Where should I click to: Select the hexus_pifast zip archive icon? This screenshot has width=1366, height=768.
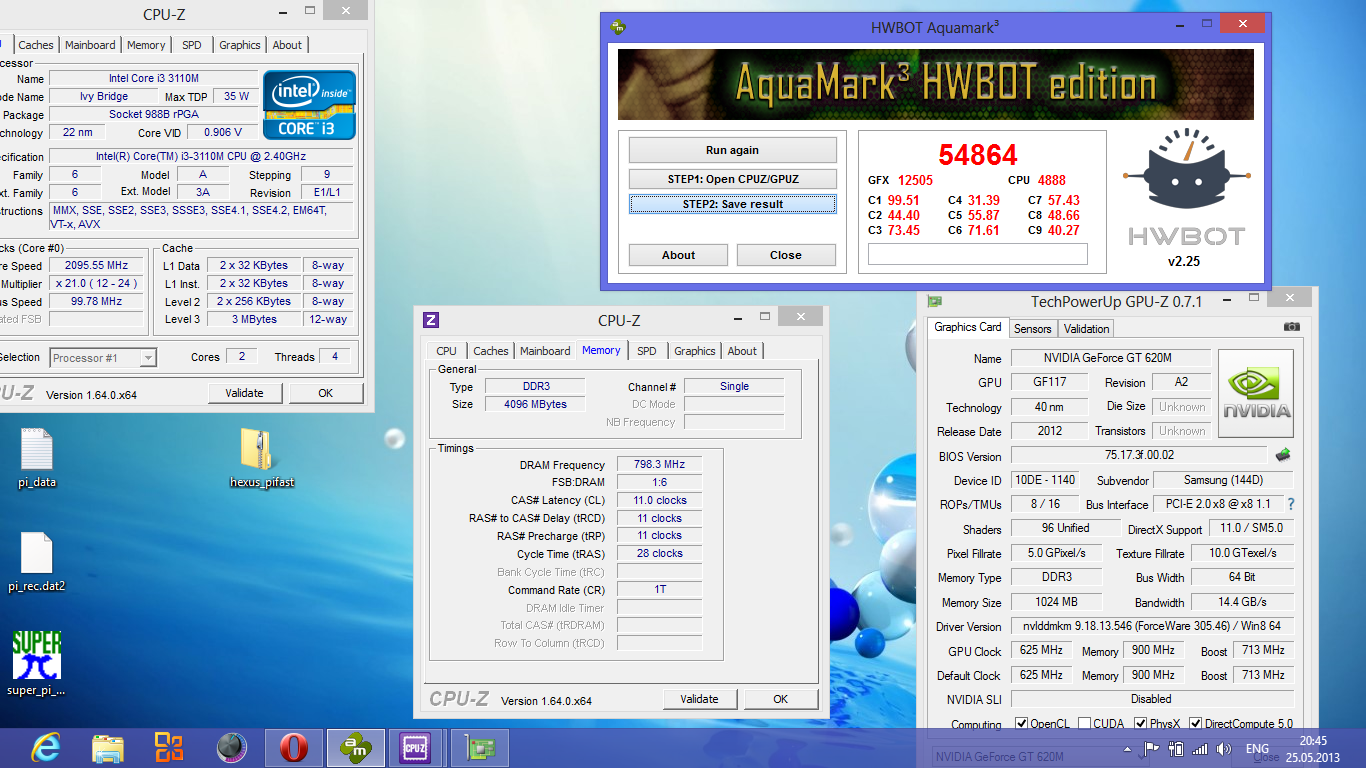(x=262, y=458)
